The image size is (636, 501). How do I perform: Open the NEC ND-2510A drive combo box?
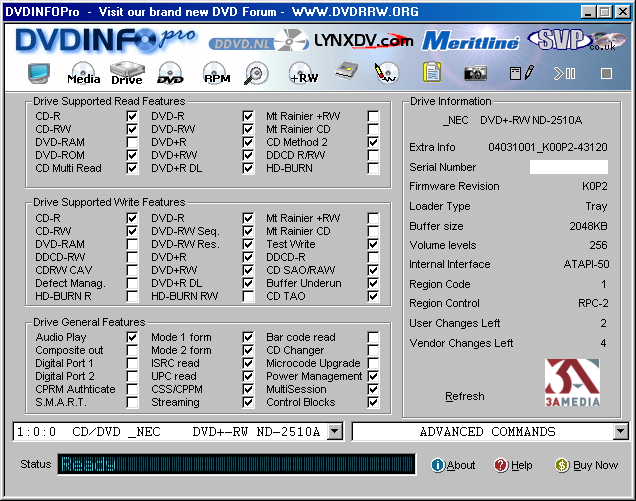pos(178,431)
